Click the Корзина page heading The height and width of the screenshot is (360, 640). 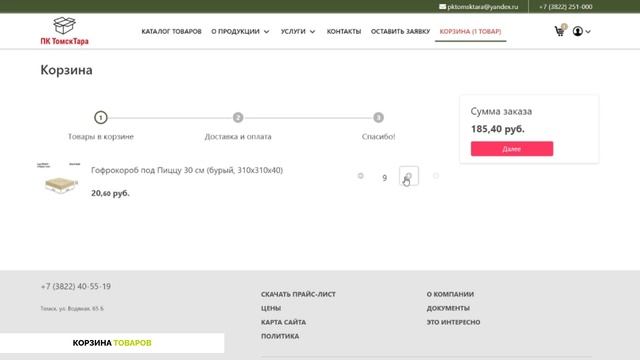[x=66, y=70]
